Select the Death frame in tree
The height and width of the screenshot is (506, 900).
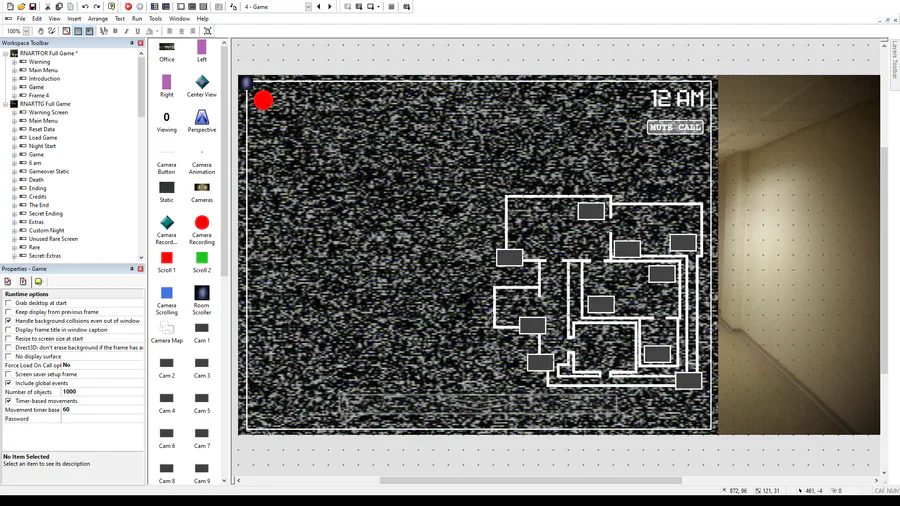(x=36, y=180)
